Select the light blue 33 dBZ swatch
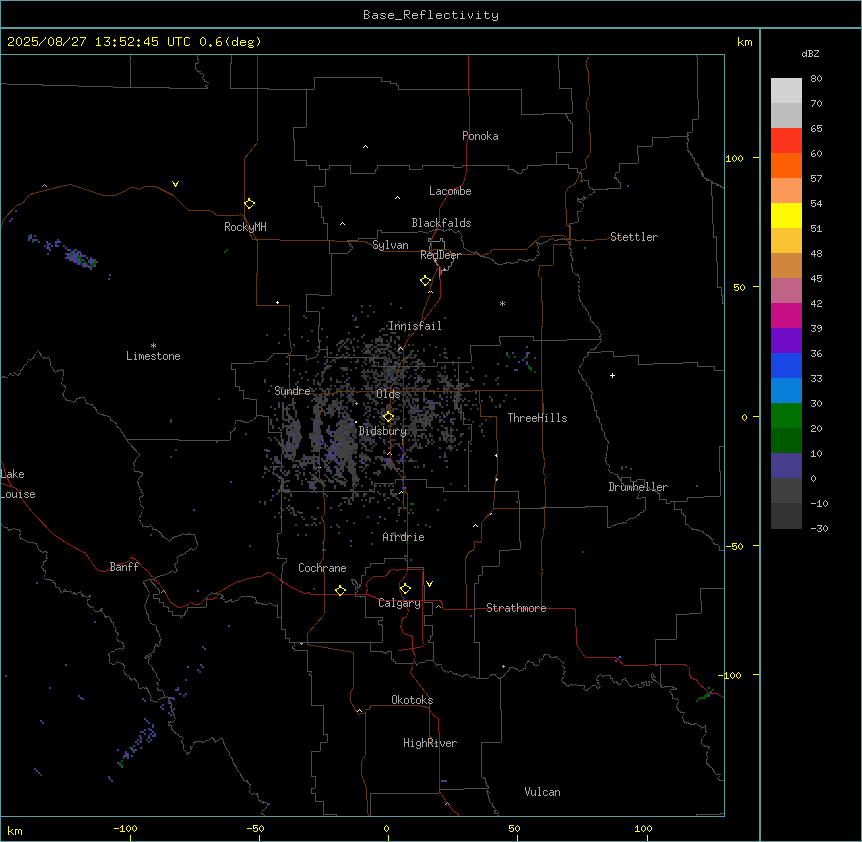This screenshot has width=862, height=842. [786, 391]
